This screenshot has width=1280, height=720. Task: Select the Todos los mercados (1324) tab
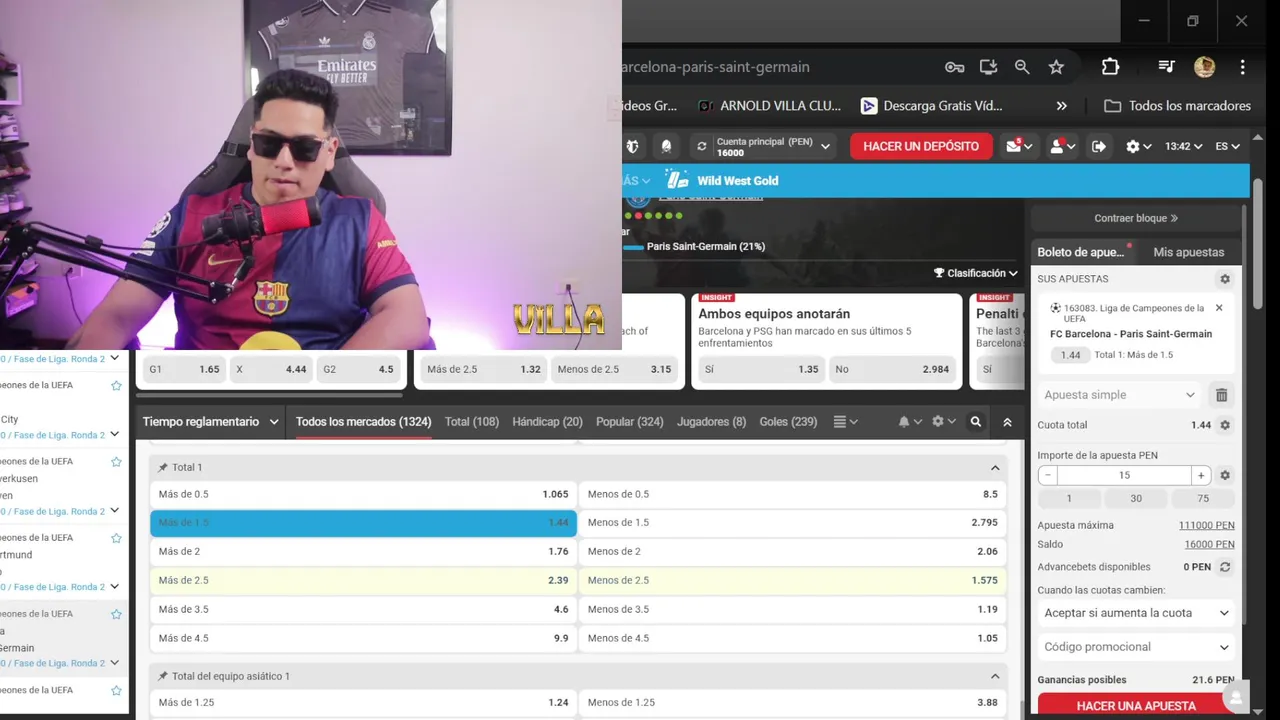(363, 422)
